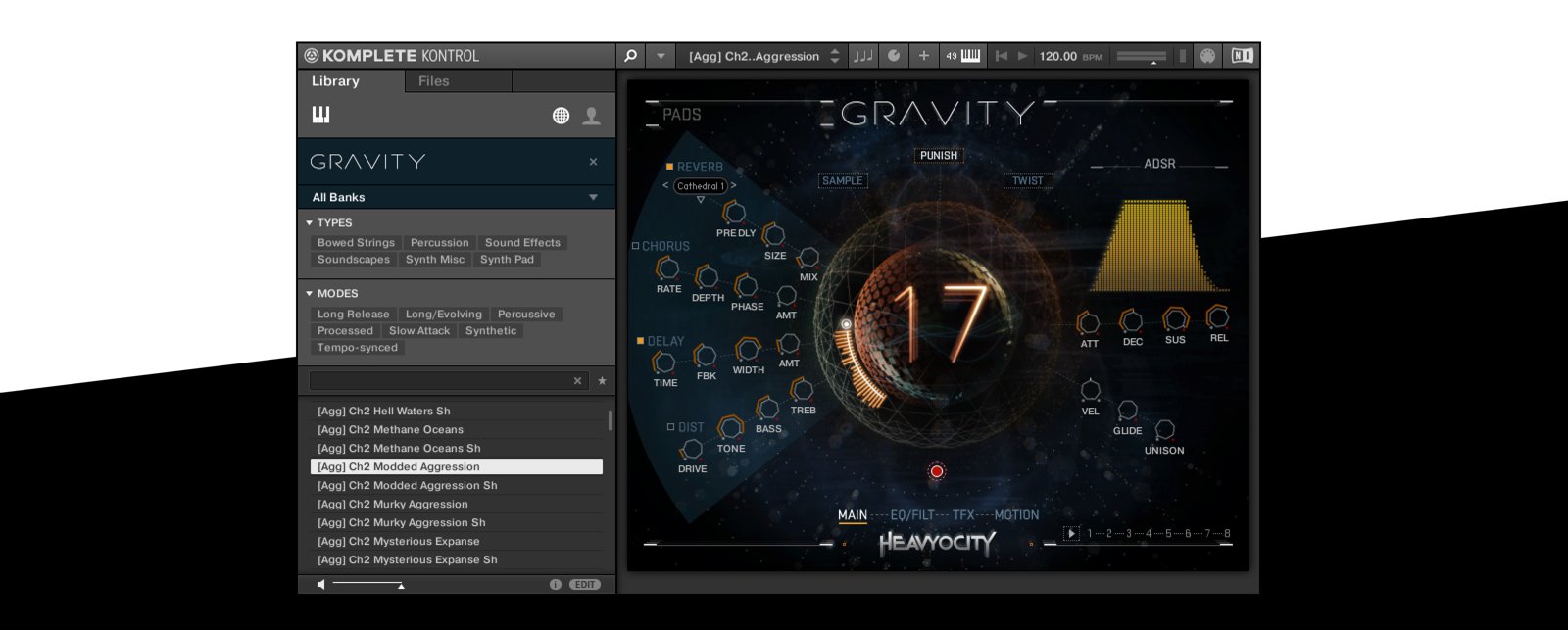Select preset [Agg] Ch2 Hell Waters Sh
This screenshot has height=630, width=1568.
pyautogui.click(x=457, y=412)
